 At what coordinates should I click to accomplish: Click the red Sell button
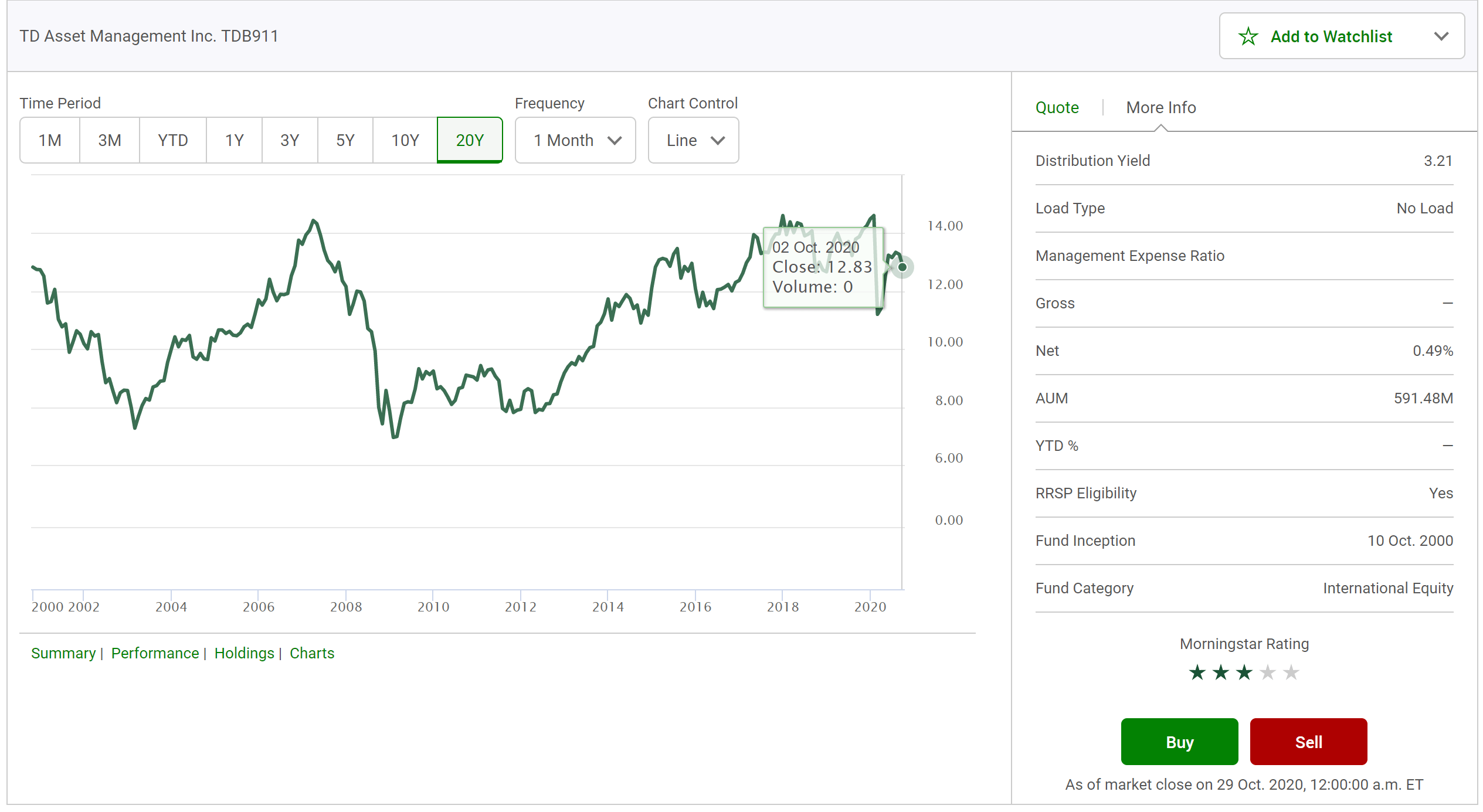1308,742
